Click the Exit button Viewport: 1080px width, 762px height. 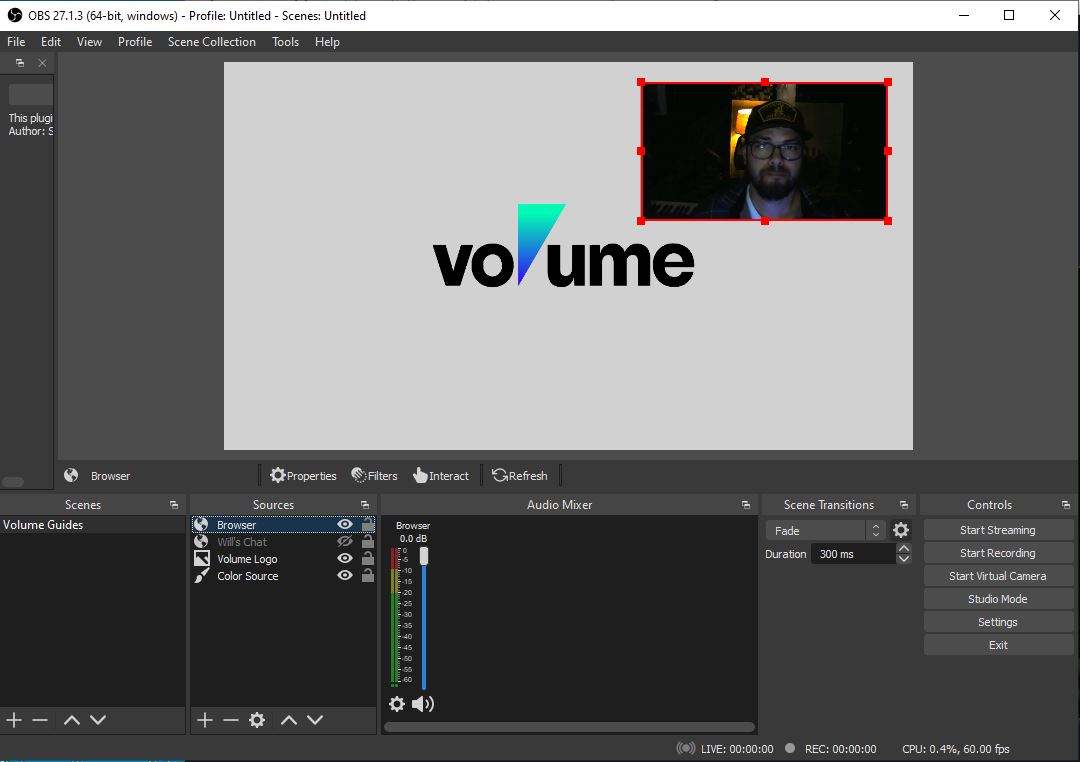coord(998,645)
